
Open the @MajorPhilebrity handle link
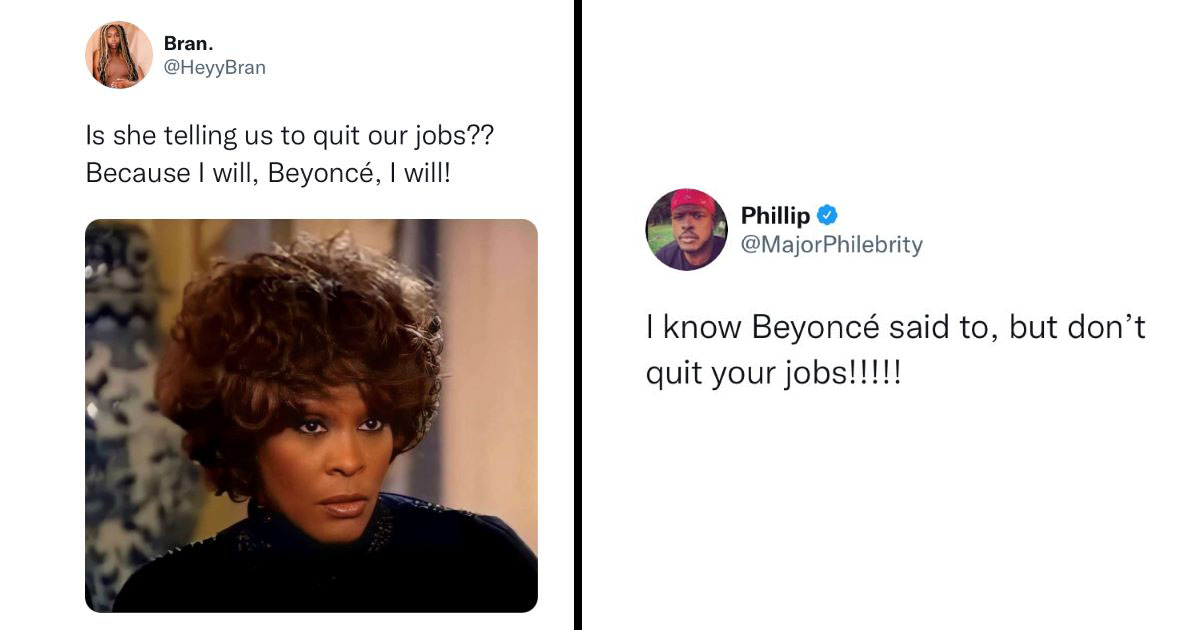[831, 245]
